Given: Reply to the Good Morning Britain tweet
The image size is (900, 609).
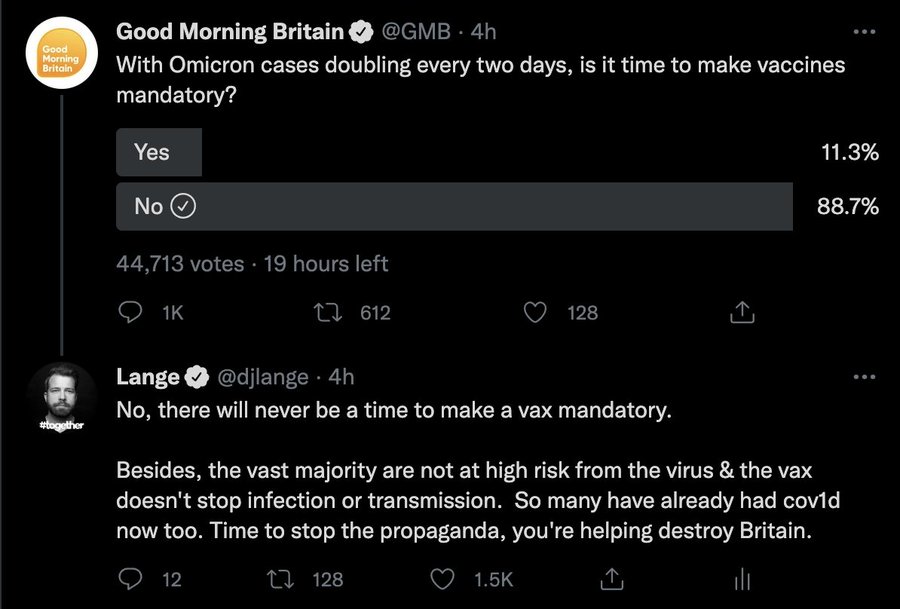Looking at the screenshot, I should pos(130,312).
